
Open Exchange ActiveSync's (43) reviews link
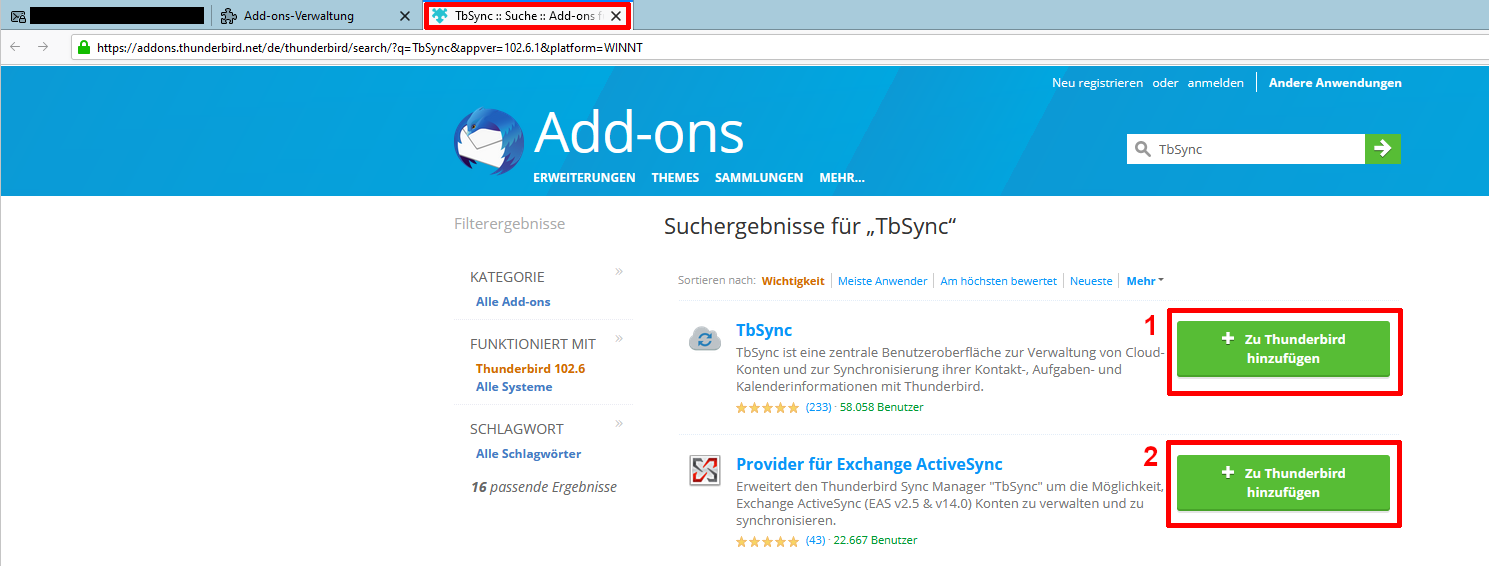pyautogui.click(x=815, y=540)
